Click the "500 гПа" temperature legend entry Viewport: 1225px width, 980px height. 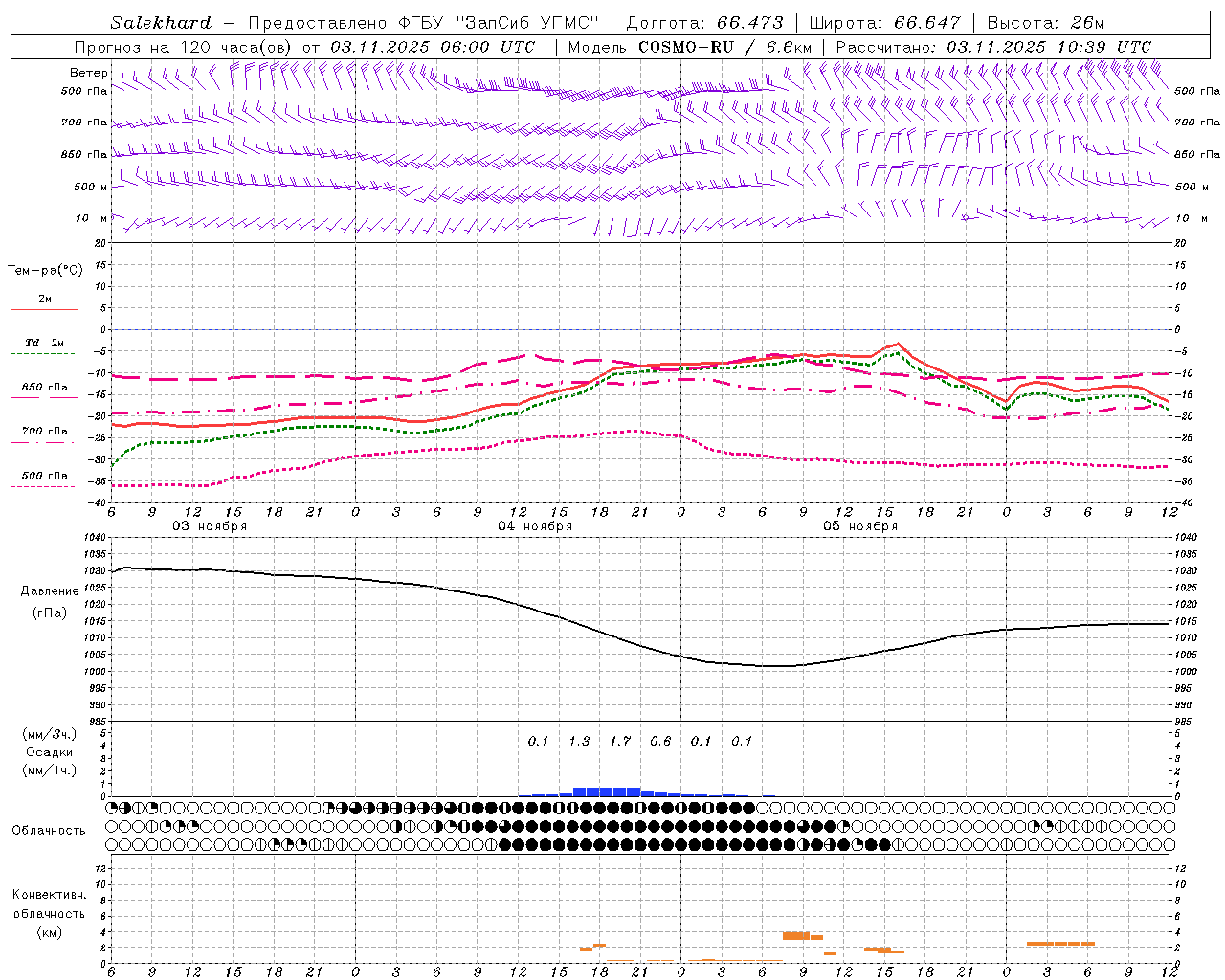pyautogui.click(x=45, y=476)
